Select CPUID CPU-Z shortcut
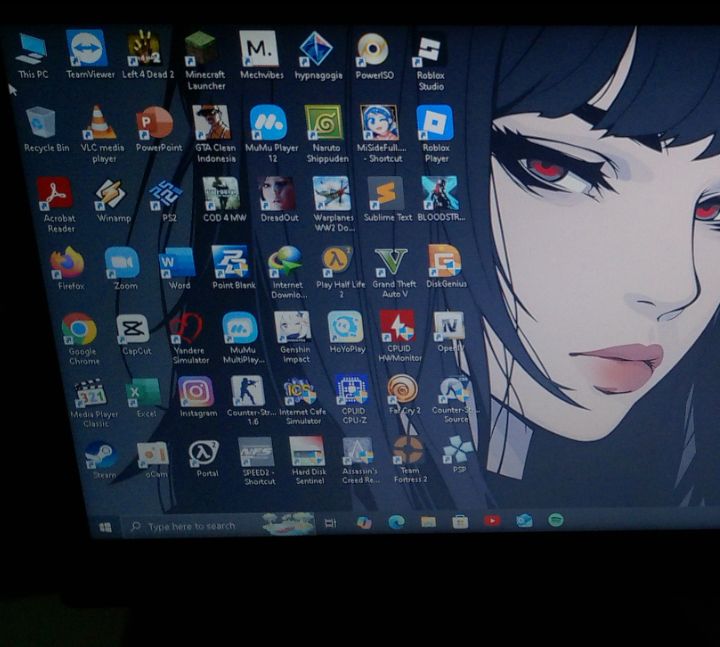Image resolution: width=720 pixels, height=647 pixels. click(x=353, y=399)
